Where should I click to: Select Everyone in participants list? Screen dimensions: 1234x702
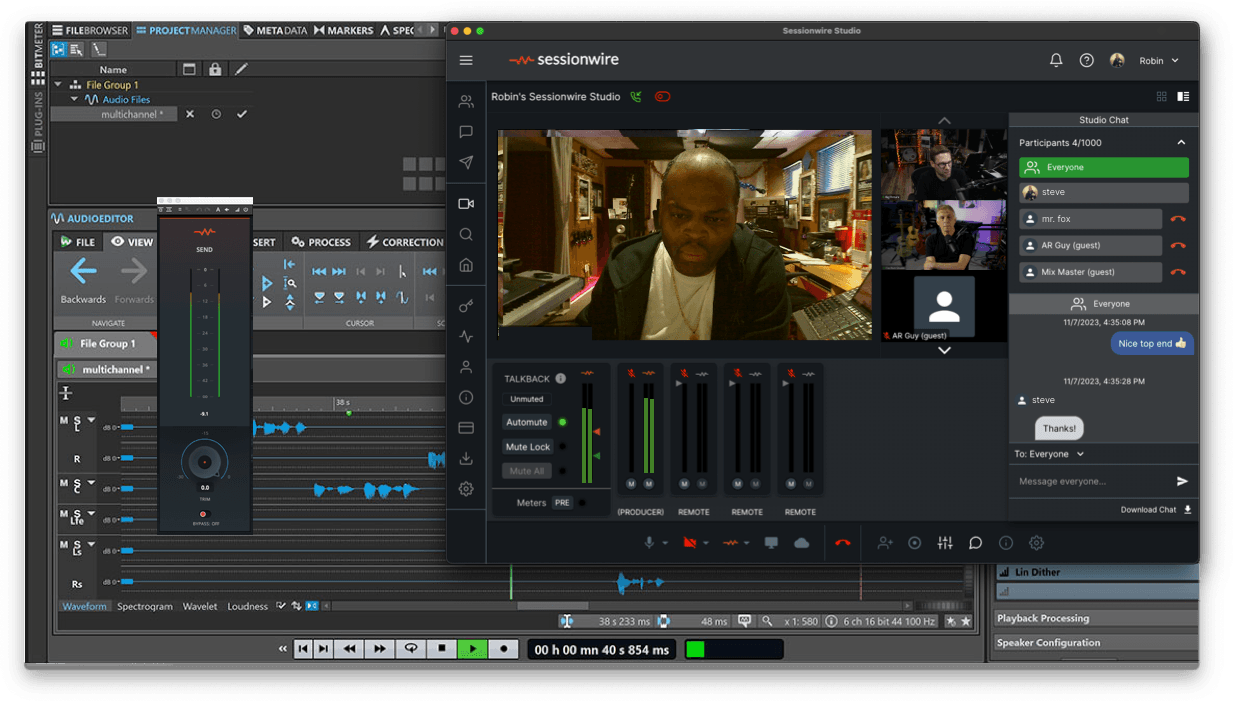(1104, 168)
